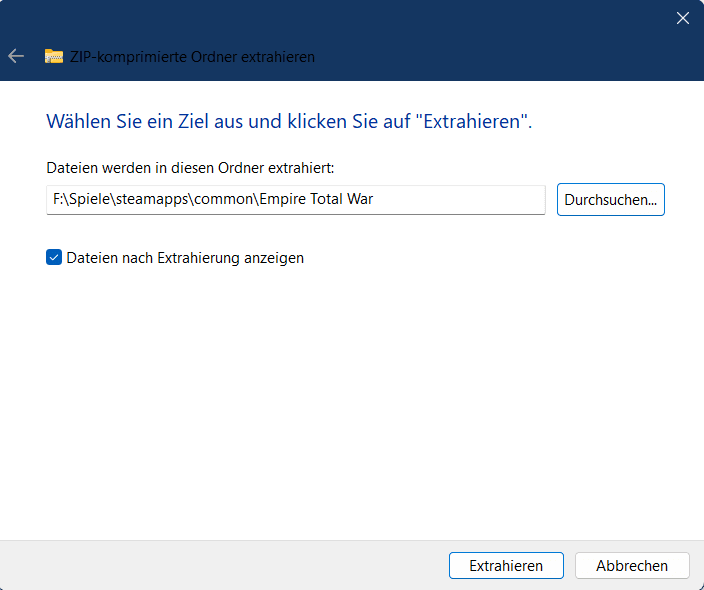704x590 pixels.
Task: Uncheck the 'Dateien nach Extrahierung anzeigen' checkbox
Action: click(x=54, y=257)
